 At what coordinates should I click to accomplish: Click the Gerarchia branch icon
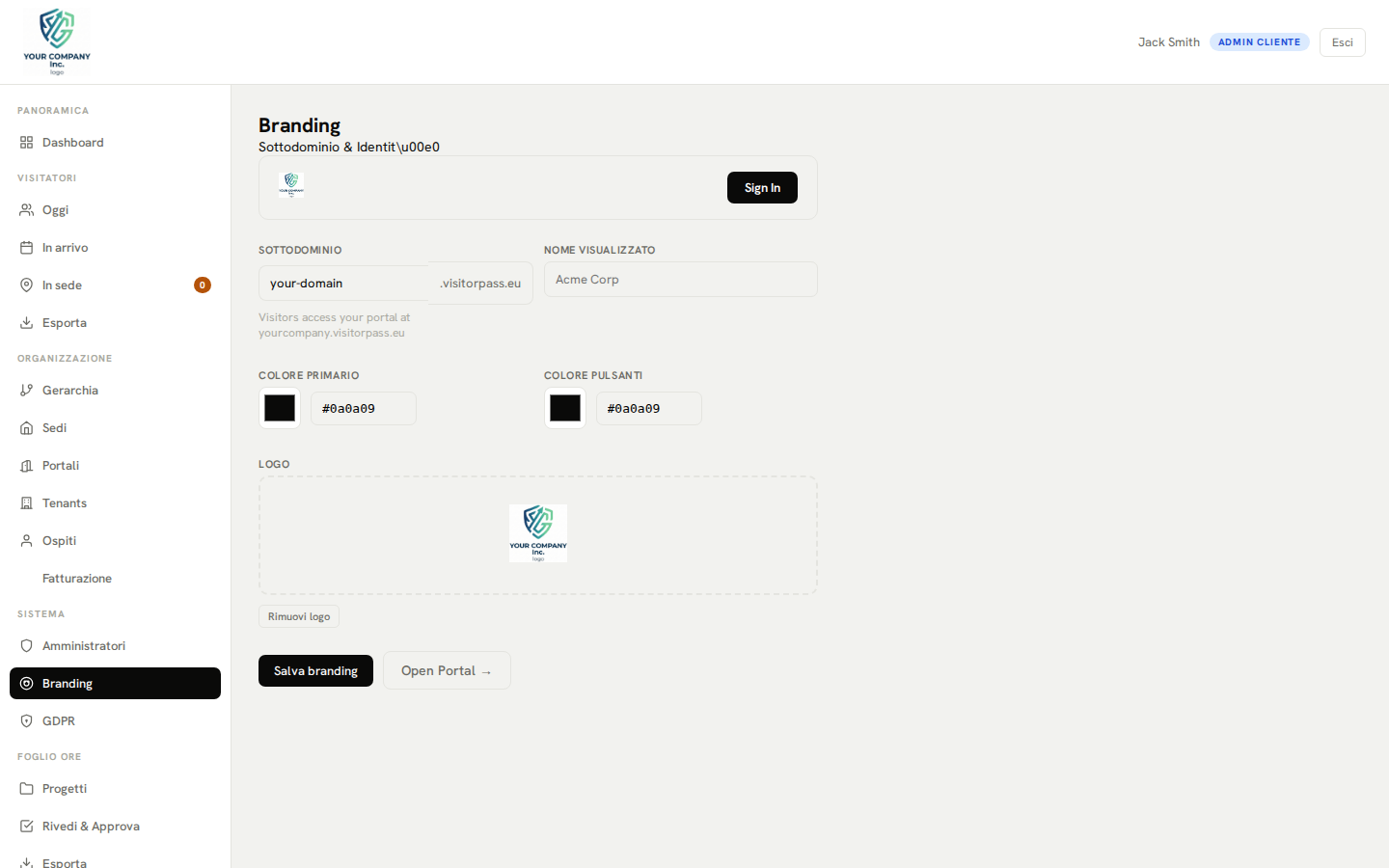click(26, 391)
